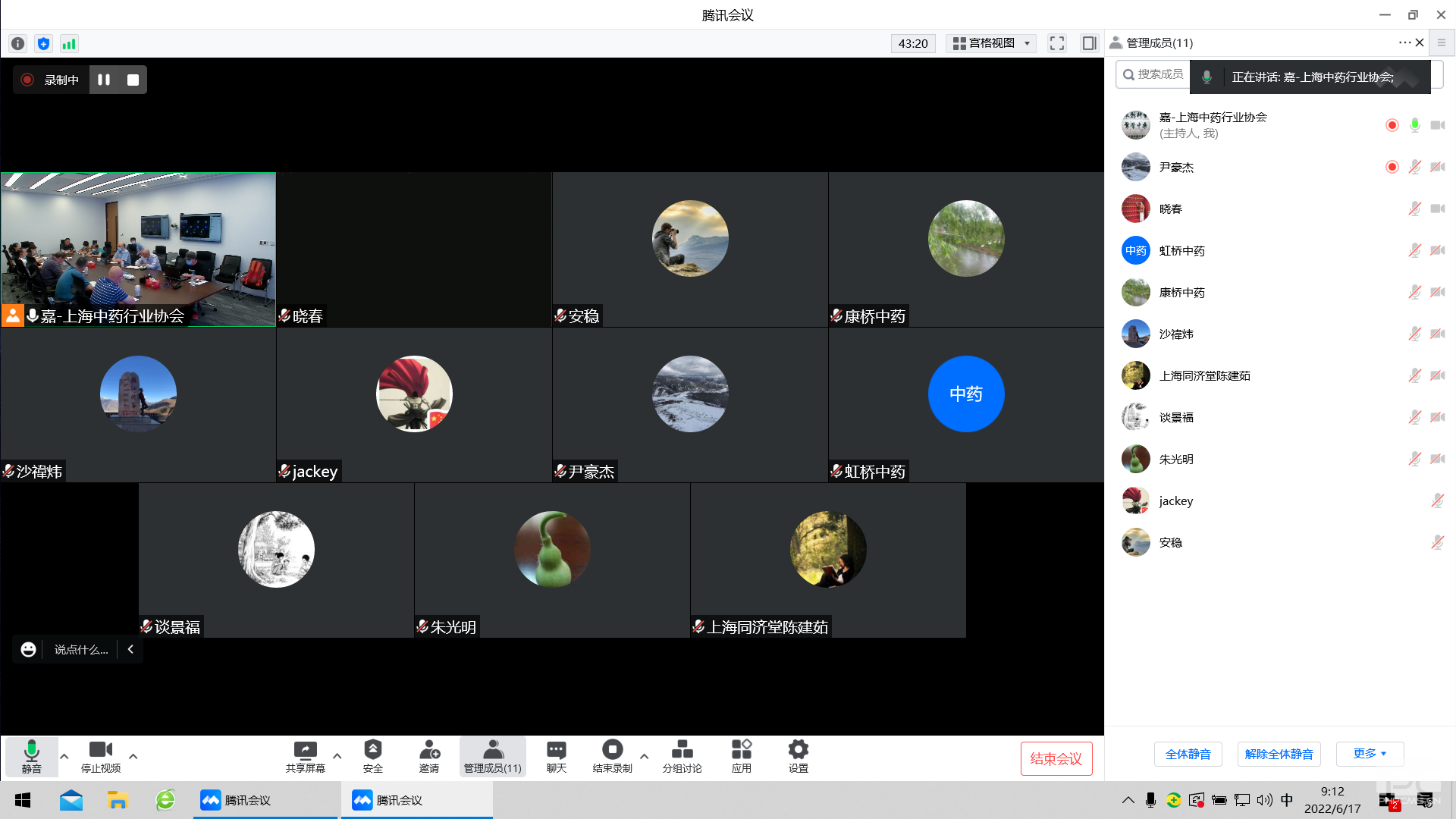Select 管理成员(11) in the bottom toolbar
The width and height of the screenshot is (1456, 819).
(x=492, y=756)
